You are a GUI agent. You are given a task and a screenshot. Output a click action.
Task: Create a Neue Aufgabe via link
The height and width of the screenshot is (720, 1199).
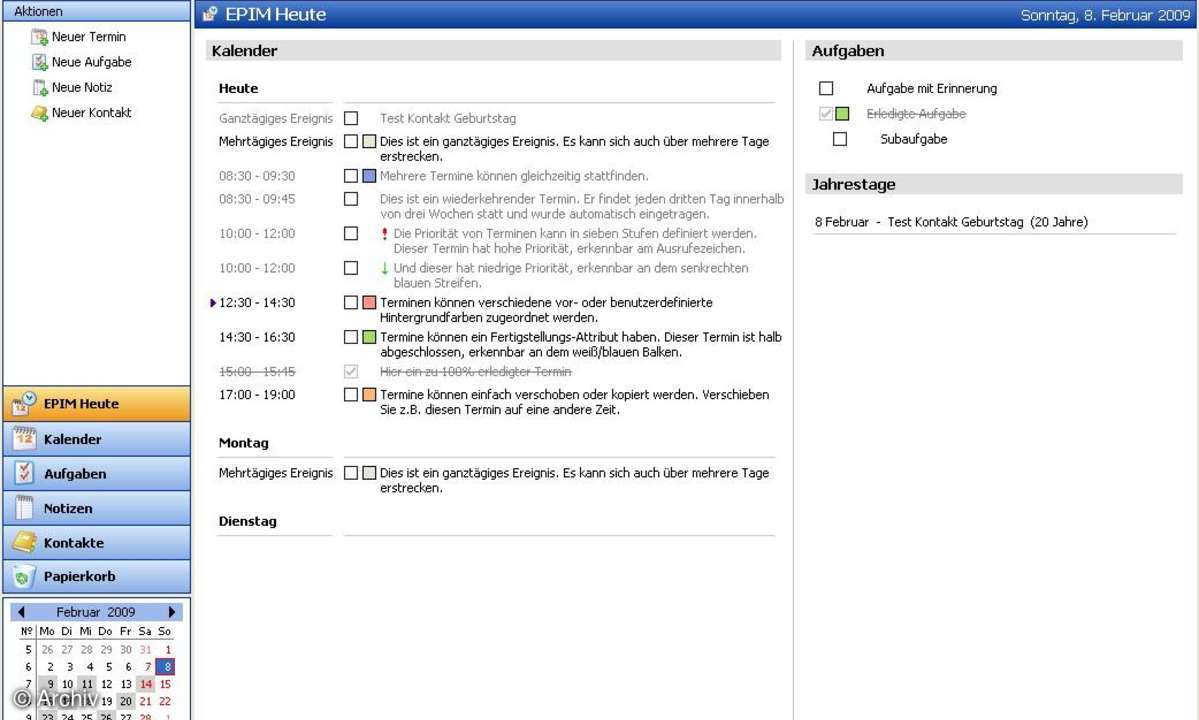[x=92, y=62]
